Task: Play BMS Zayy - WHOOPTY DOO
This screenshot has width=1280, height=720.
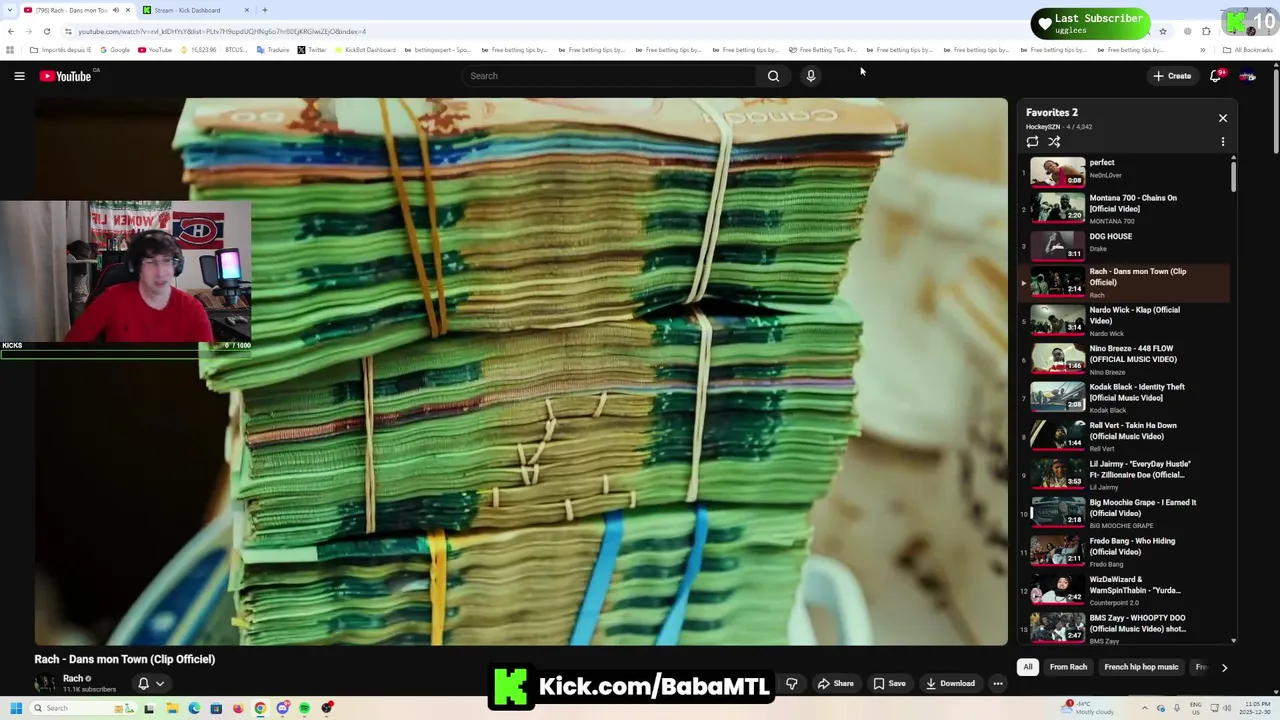Action: (1124, 628)
